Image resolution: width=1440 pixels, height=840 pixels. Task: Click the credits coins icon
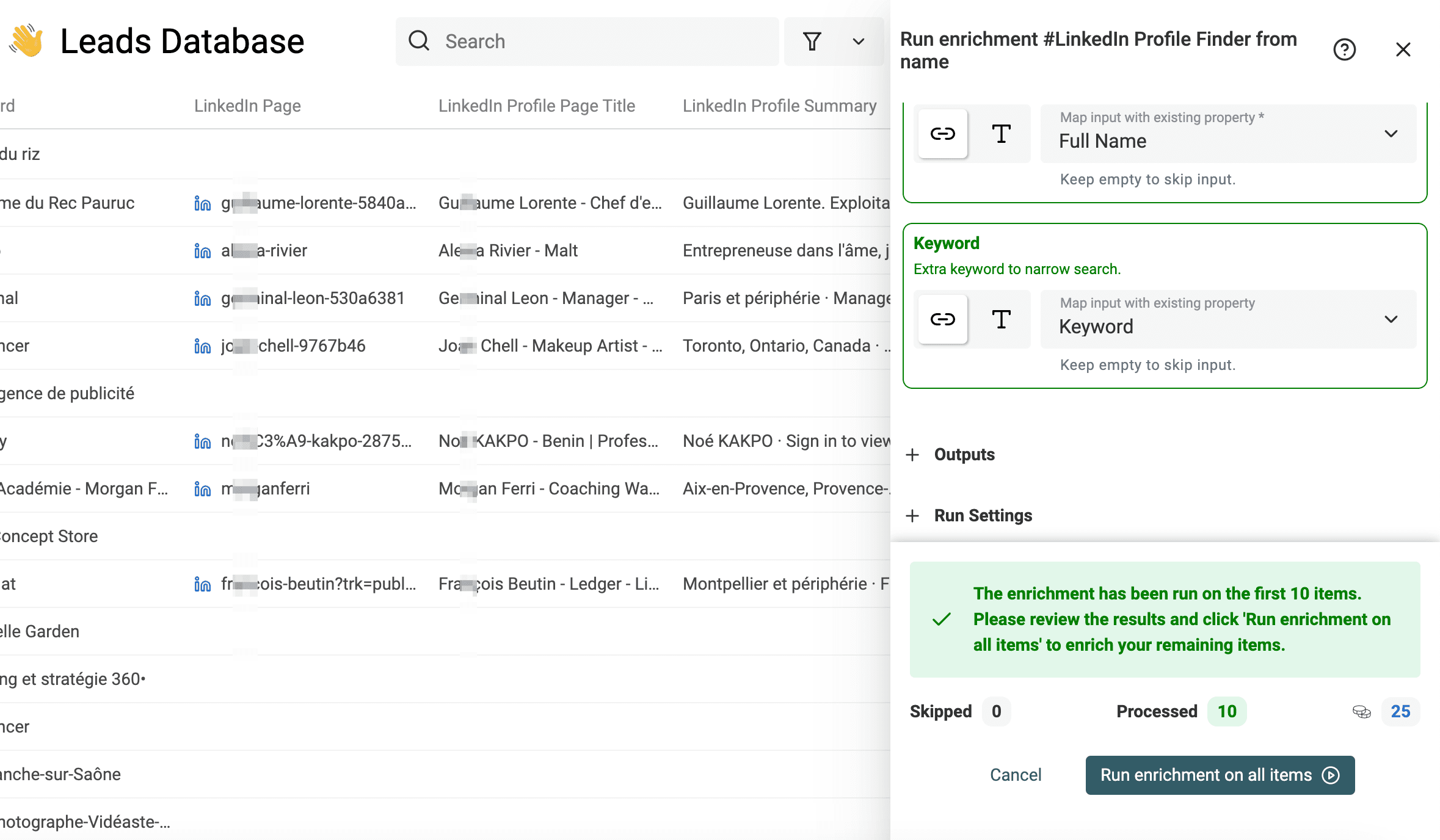(1362, 712)
